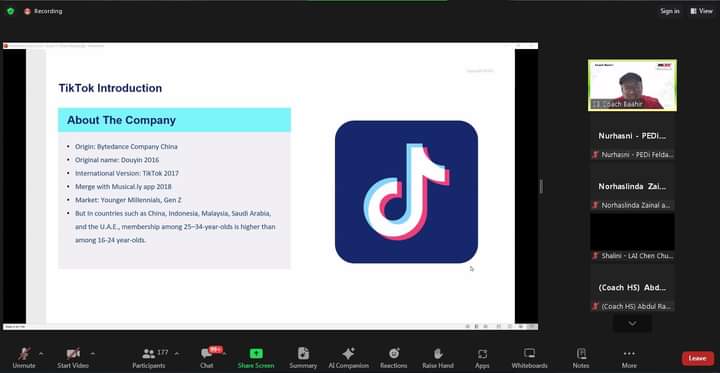Screen dimensions: 720x373
Task: Expand video options arrow beside Start Video
Action: [93, 353]
